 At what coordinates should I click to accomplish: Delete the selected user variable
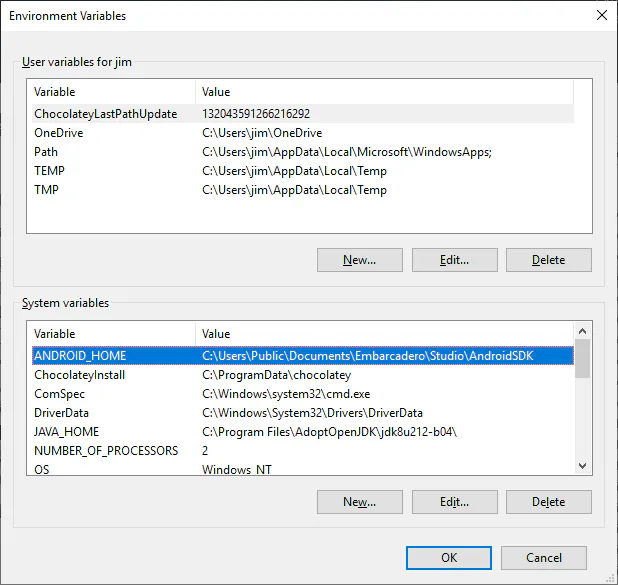point(548,260)
